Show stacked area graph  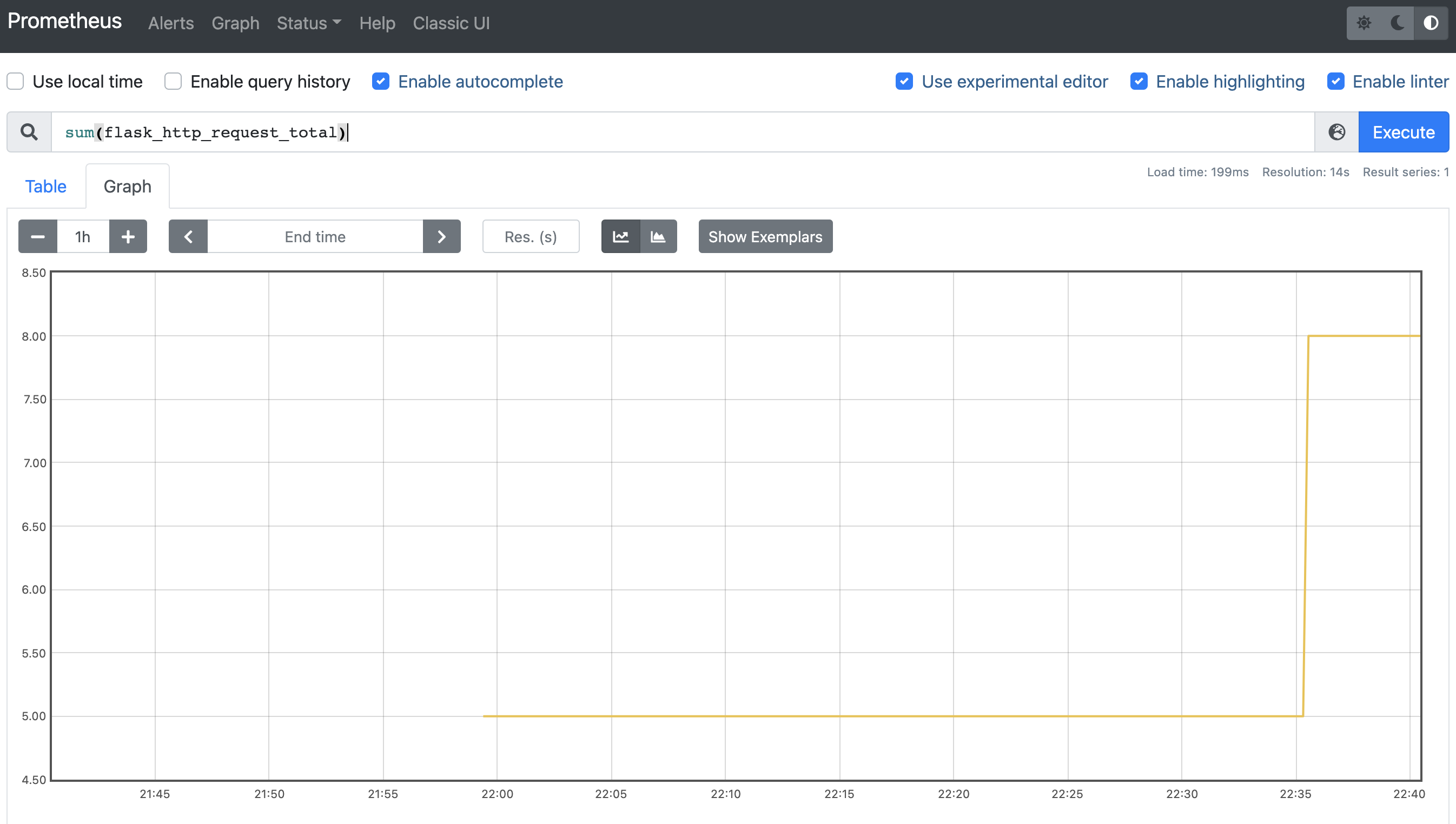pyautogui.click(x=658, y=236)
